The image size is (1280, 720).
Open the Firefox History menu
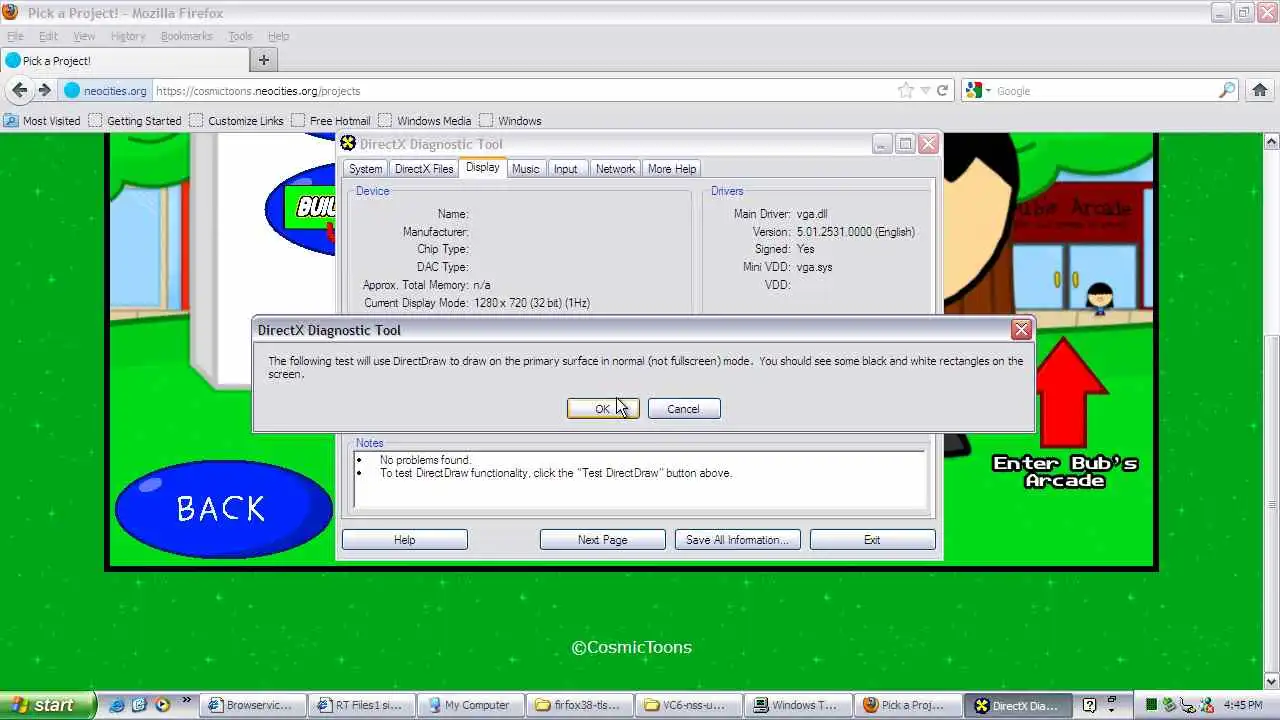128,36
